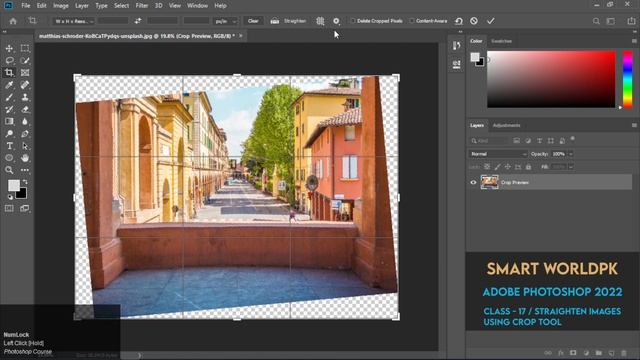Select the Gradient tool

coord(9,121)
